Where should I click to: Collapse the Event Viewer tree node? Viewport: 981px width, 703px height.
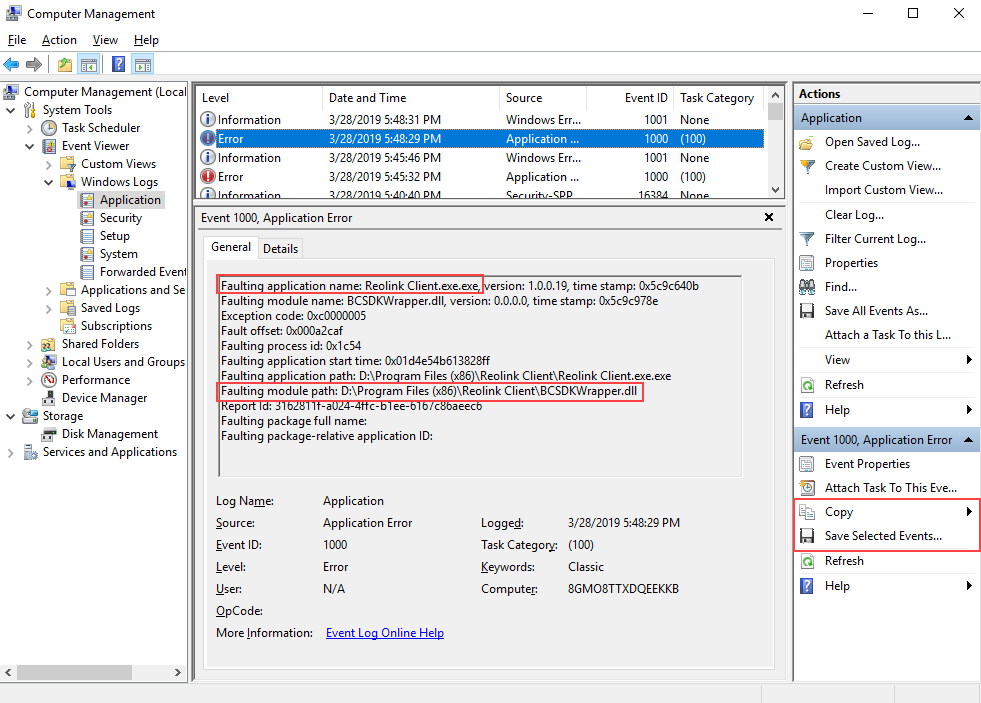coord(29,146)
